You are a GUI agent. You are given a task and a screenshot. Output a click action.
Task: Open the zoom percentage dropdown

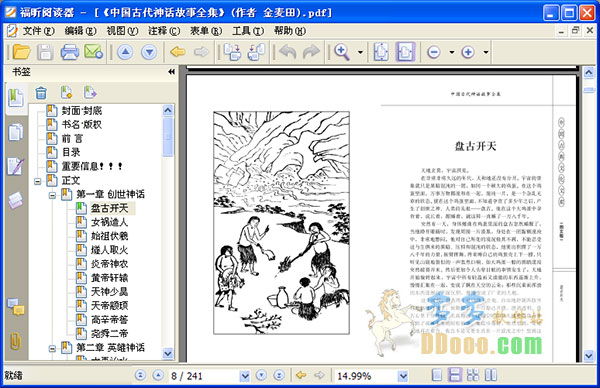[x=403, y=376]
